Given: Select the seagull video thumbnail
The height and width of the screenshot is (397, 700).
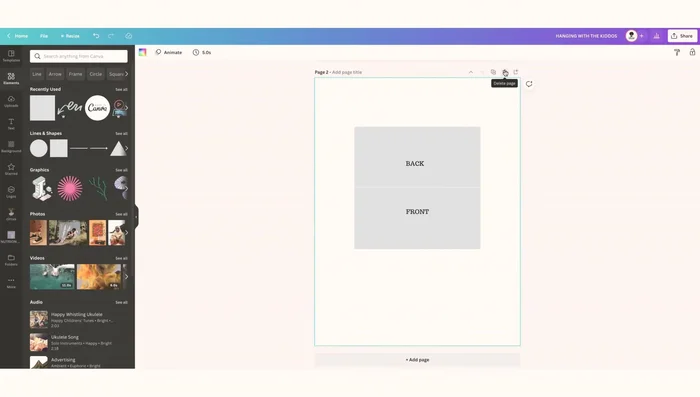Looking at the screenshot, I should coord(52,276).
